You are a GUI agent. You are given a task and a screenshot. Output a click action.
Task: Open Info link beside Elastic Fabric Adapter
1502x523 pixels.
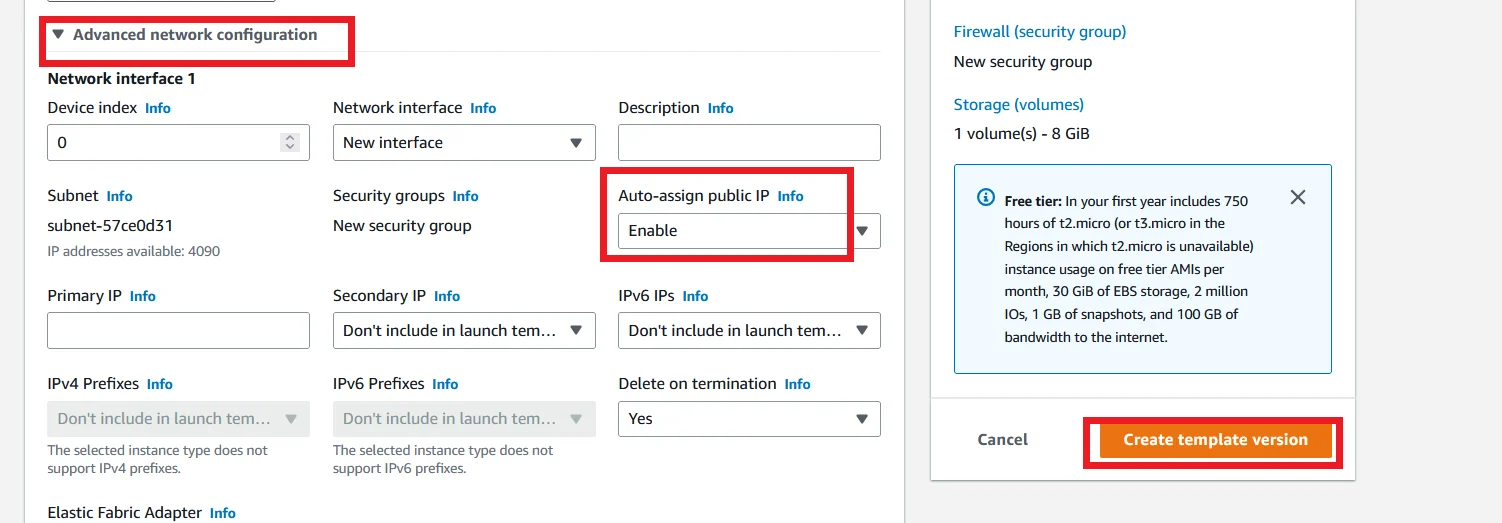(222, 513)
